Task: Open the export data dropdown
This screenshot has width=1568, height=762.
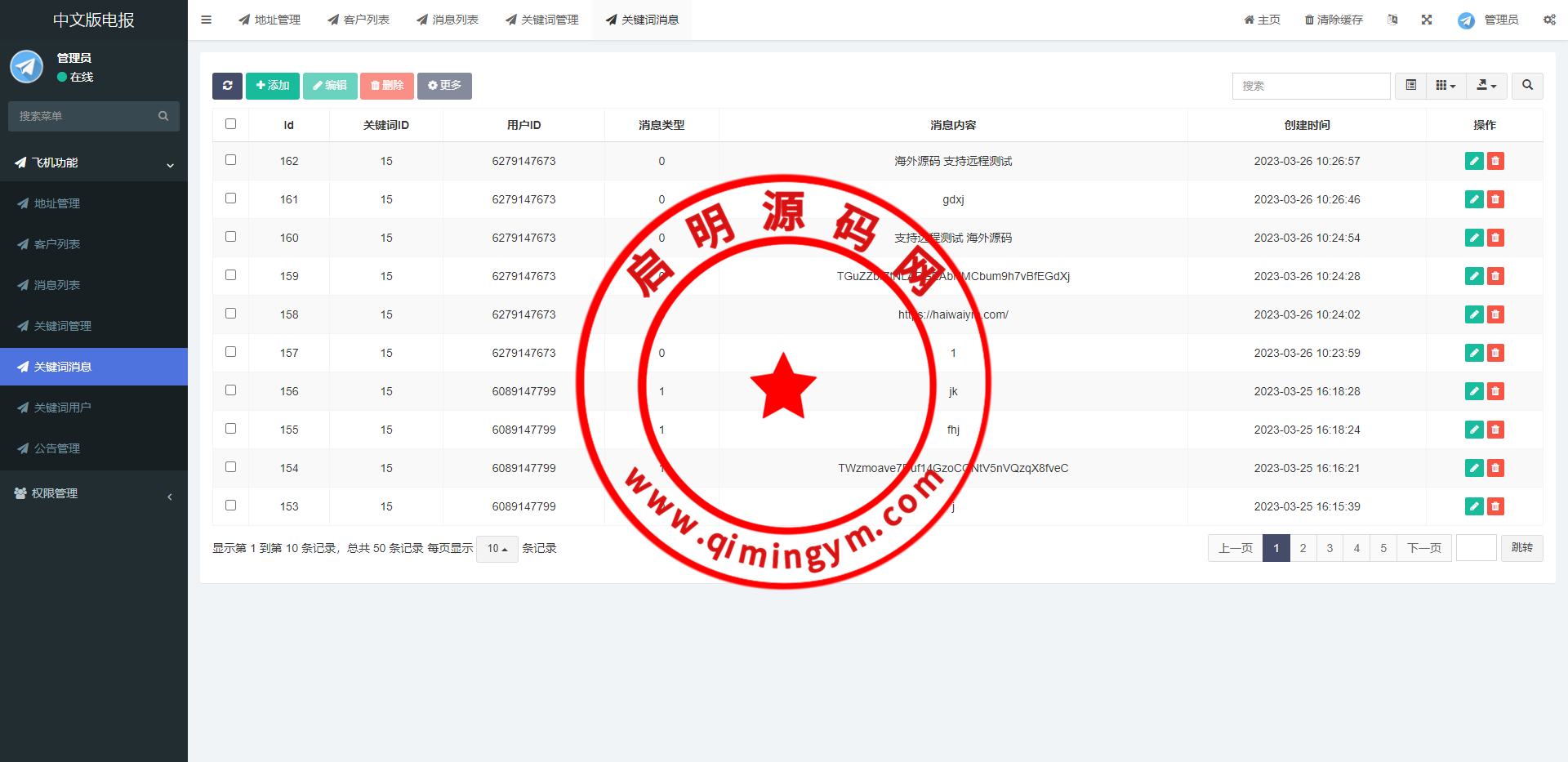Action: (x=1486, y=86)
